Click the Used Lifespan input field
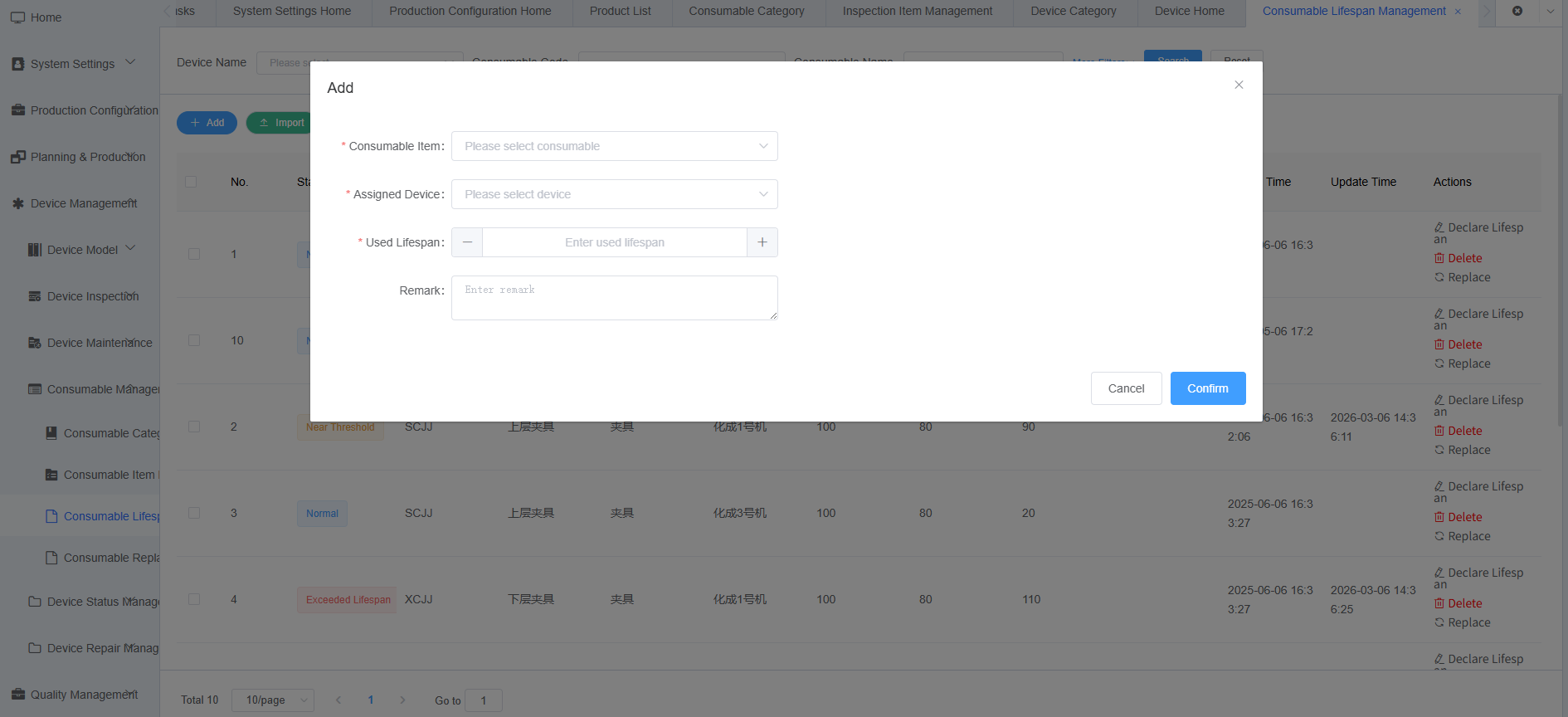1568x717 pixels. [615, 242]
